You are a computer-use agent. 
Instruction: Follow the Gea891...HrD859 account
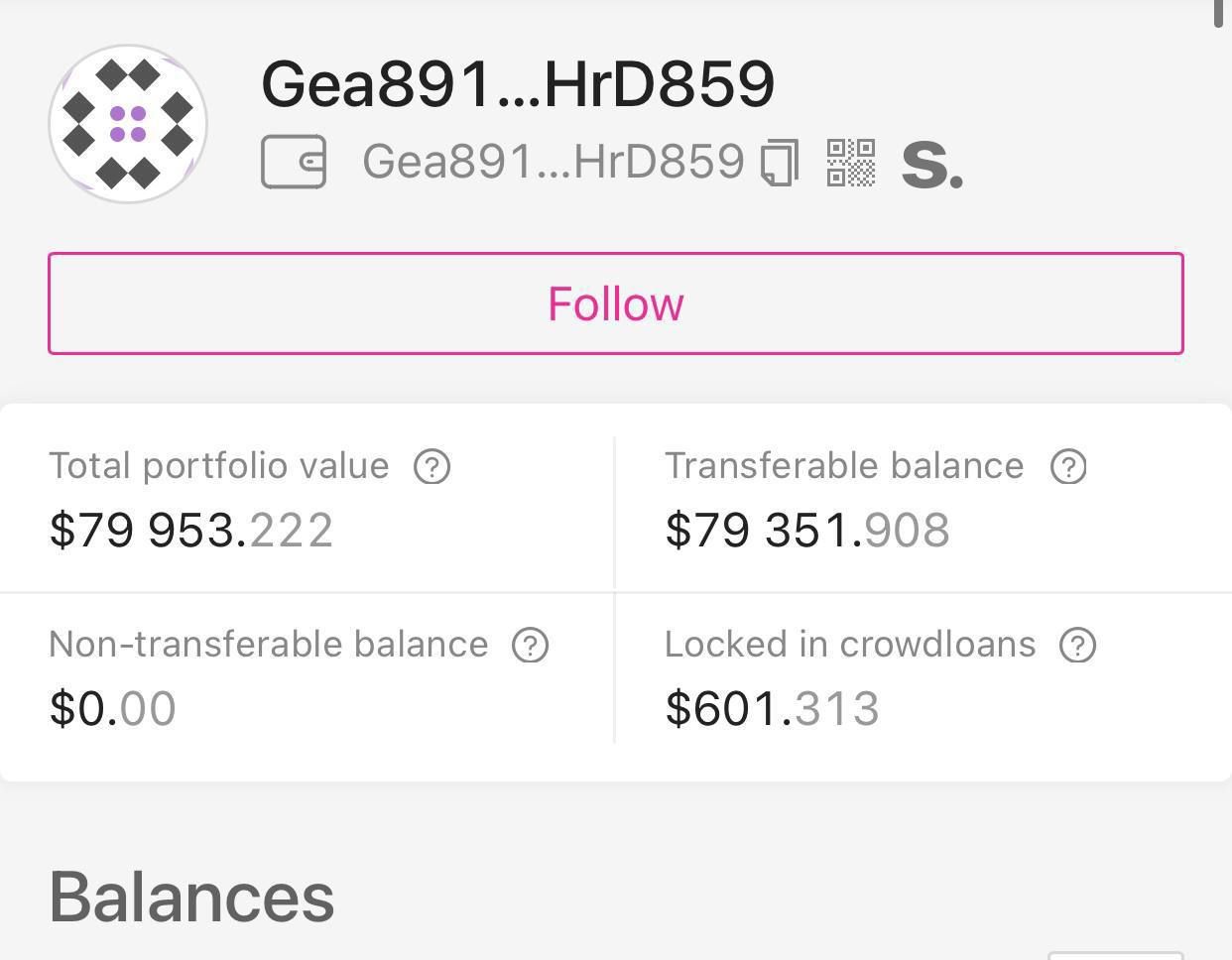click(616, 303)
